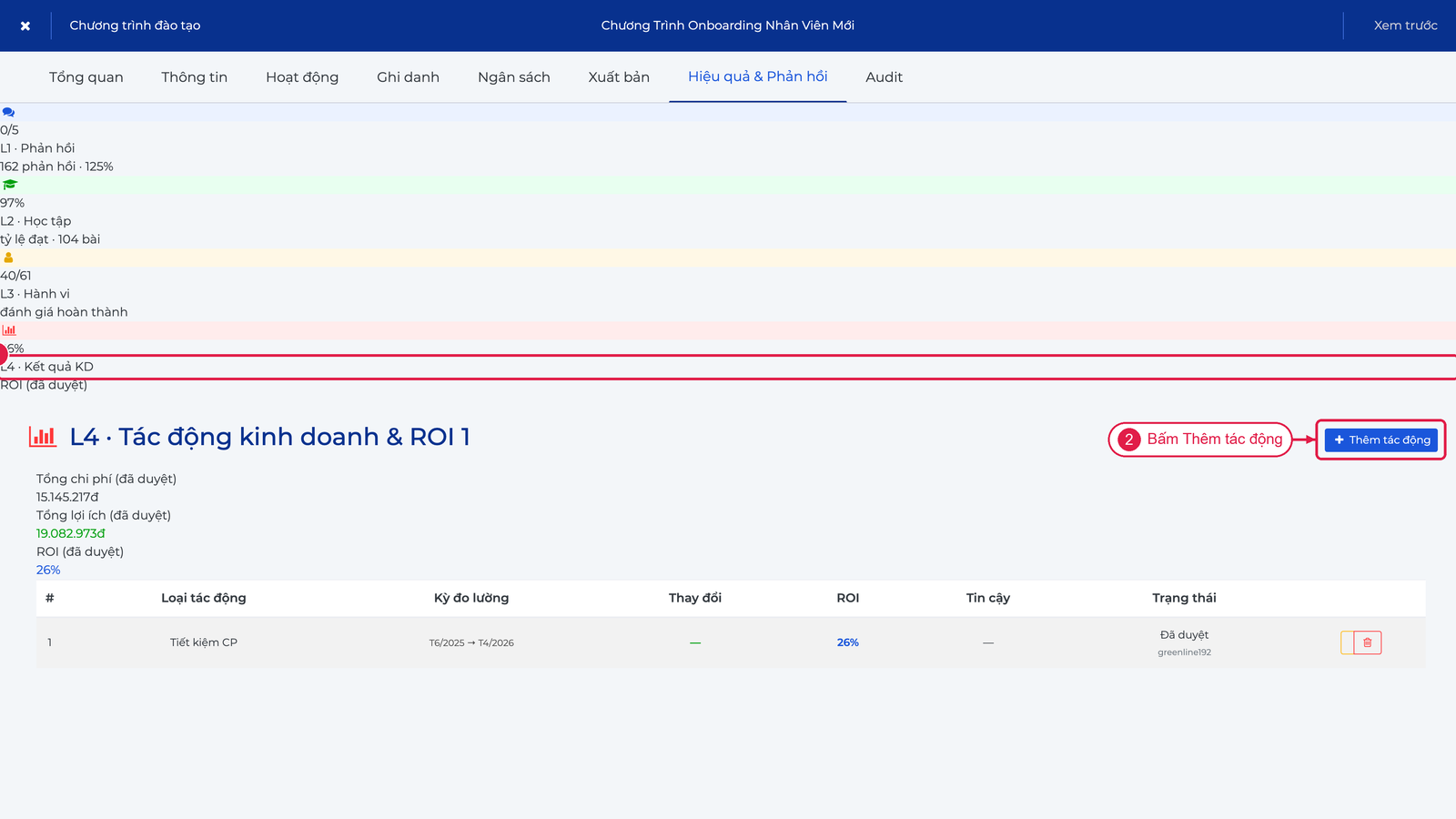Click the 162 phản hồi · 125% text

[x=56, y=167]
